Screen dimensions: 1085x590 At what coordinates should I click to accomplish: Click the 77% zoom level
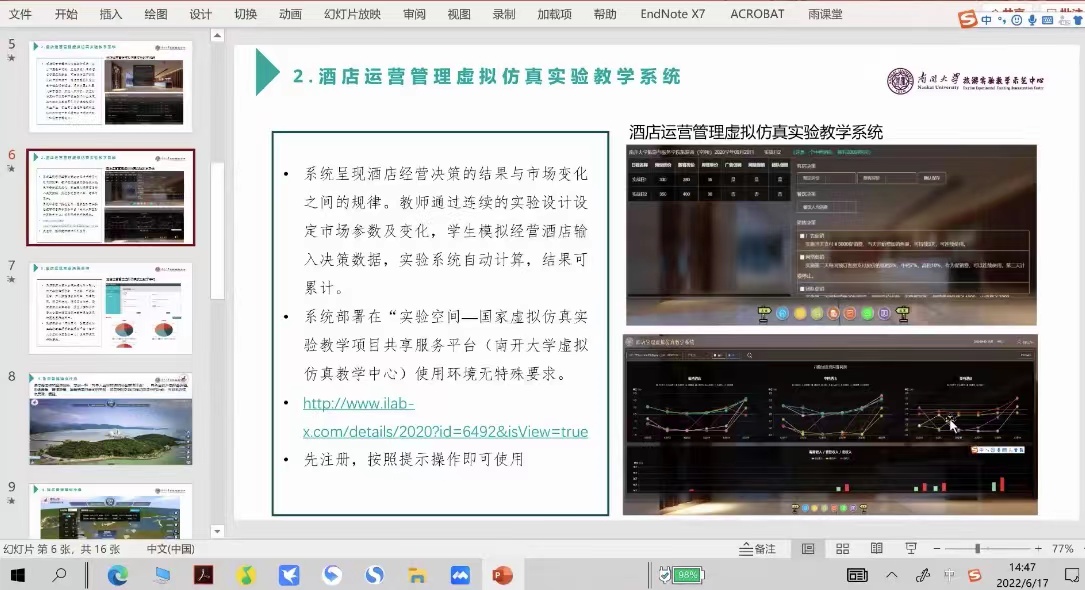pyautogui.click(x=1062, y=549)
